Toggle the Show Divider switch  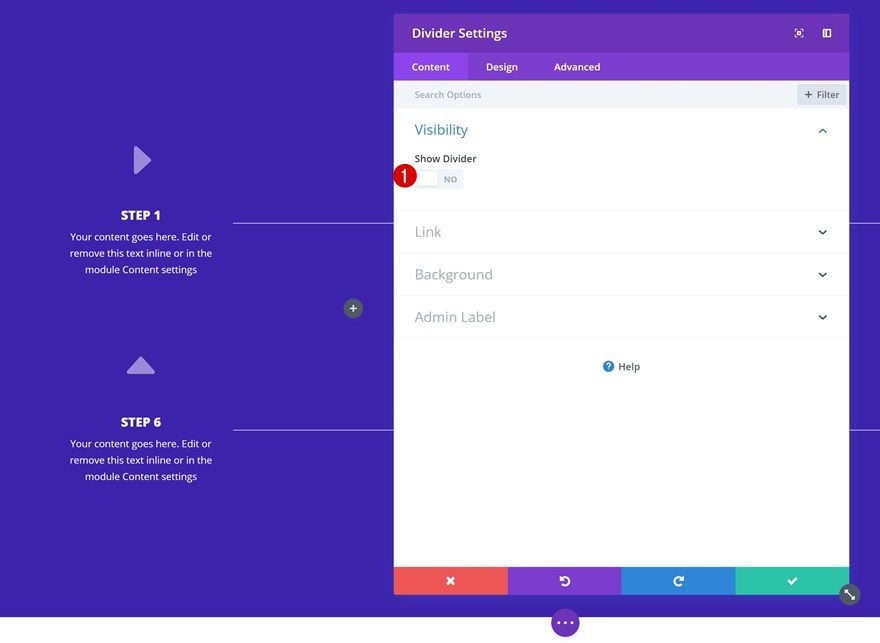[439, 180]
